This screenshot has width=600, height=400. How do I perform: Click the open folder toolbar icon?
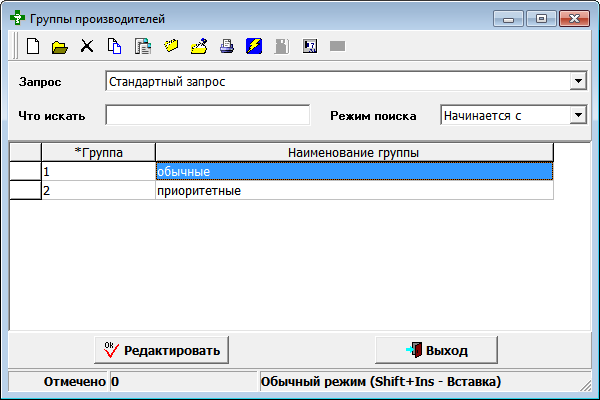click(60, 47)
